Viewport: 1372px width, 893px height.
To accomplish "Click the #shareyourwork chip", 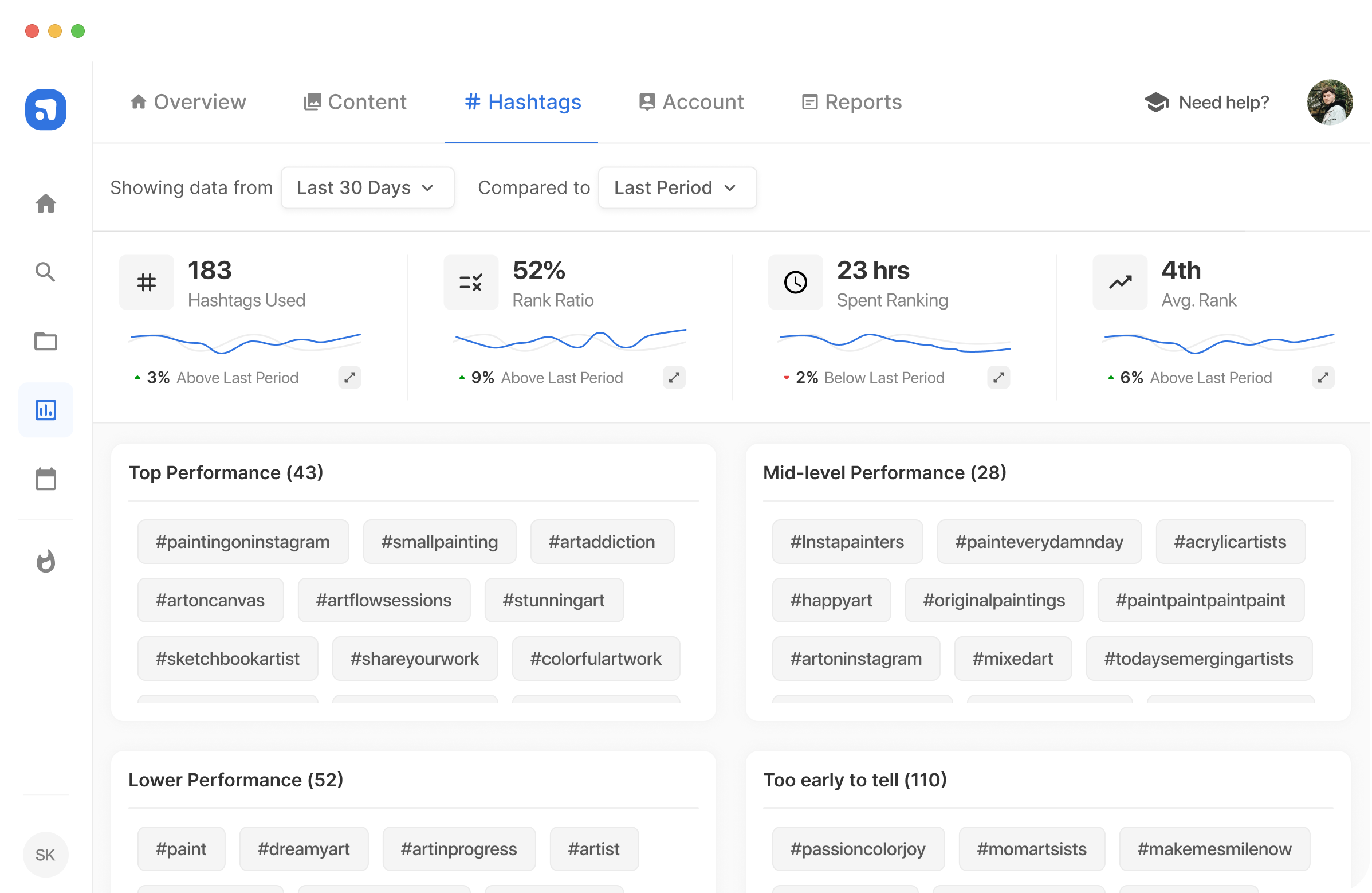I will [x=415, y=658].
